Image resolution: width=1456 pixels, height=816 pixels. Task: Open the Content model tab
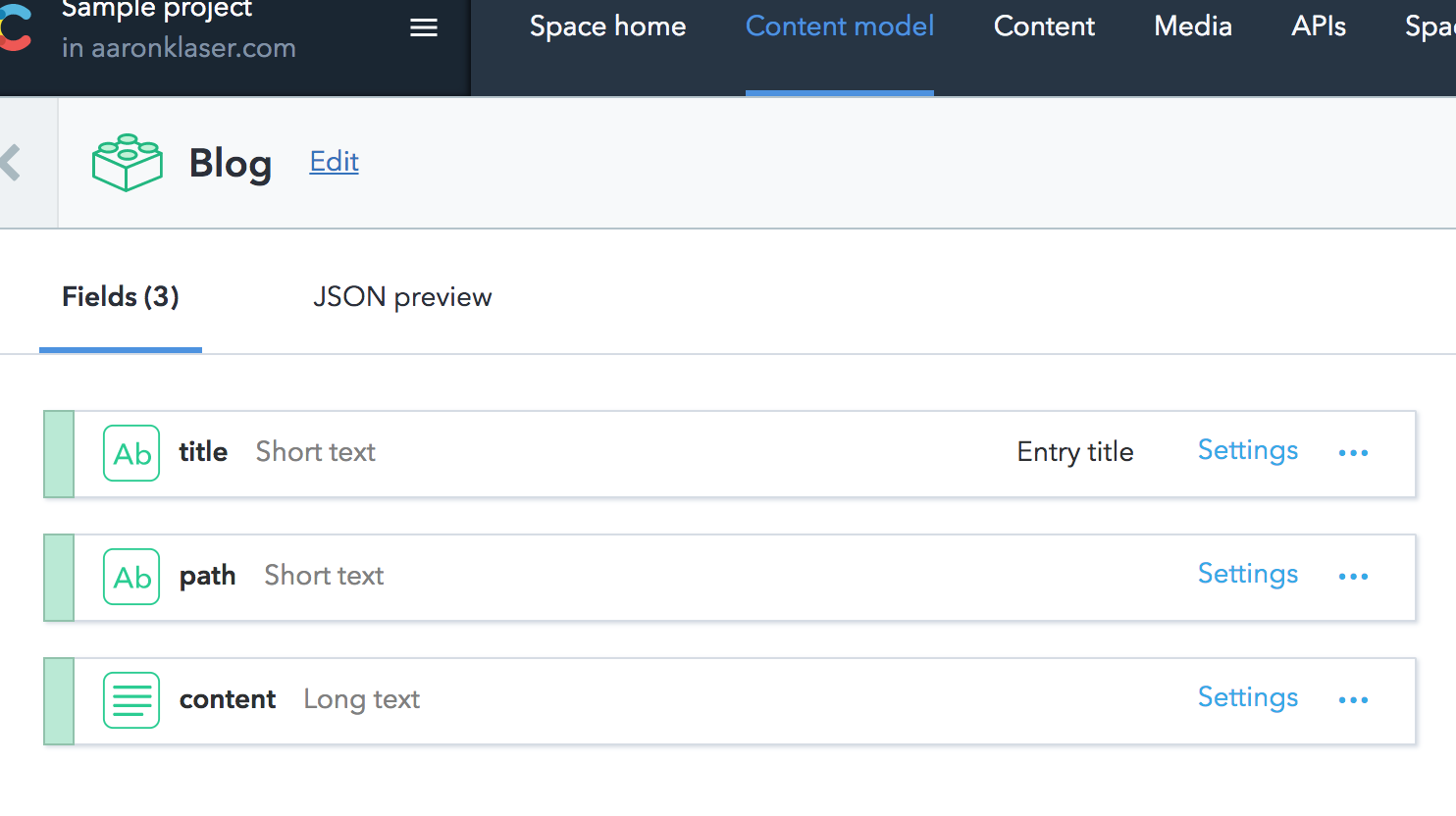click(840, 26)
